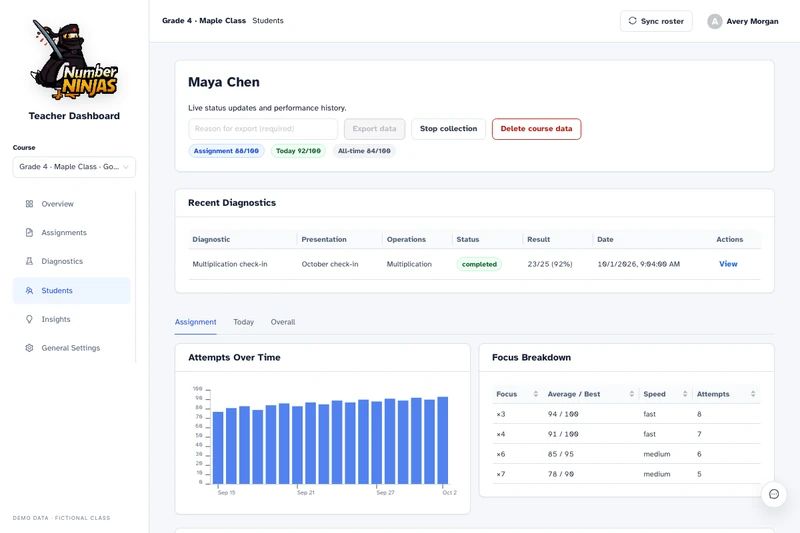This screenshot has height=533, width=800.
Task: Click the last bar above Oct 2
Action: coord(443,440)
